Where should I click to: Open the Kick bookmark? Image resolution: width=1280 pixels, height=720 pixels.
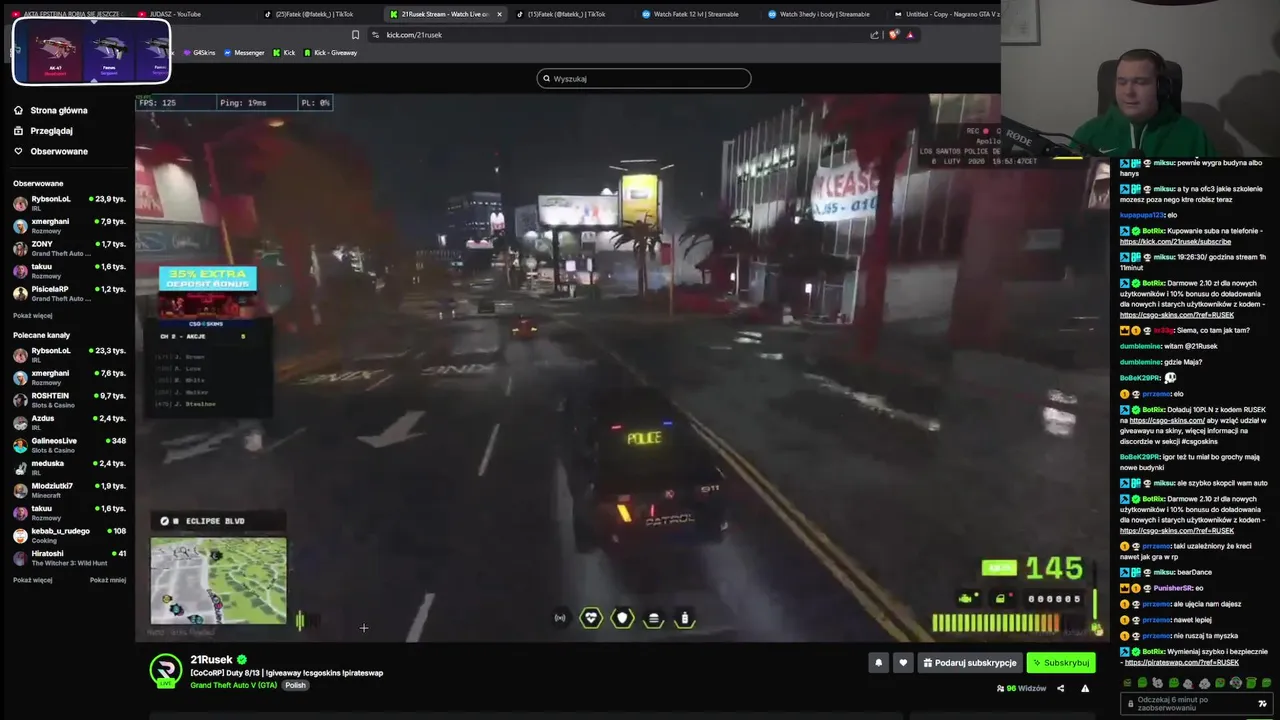click(284, 52)
